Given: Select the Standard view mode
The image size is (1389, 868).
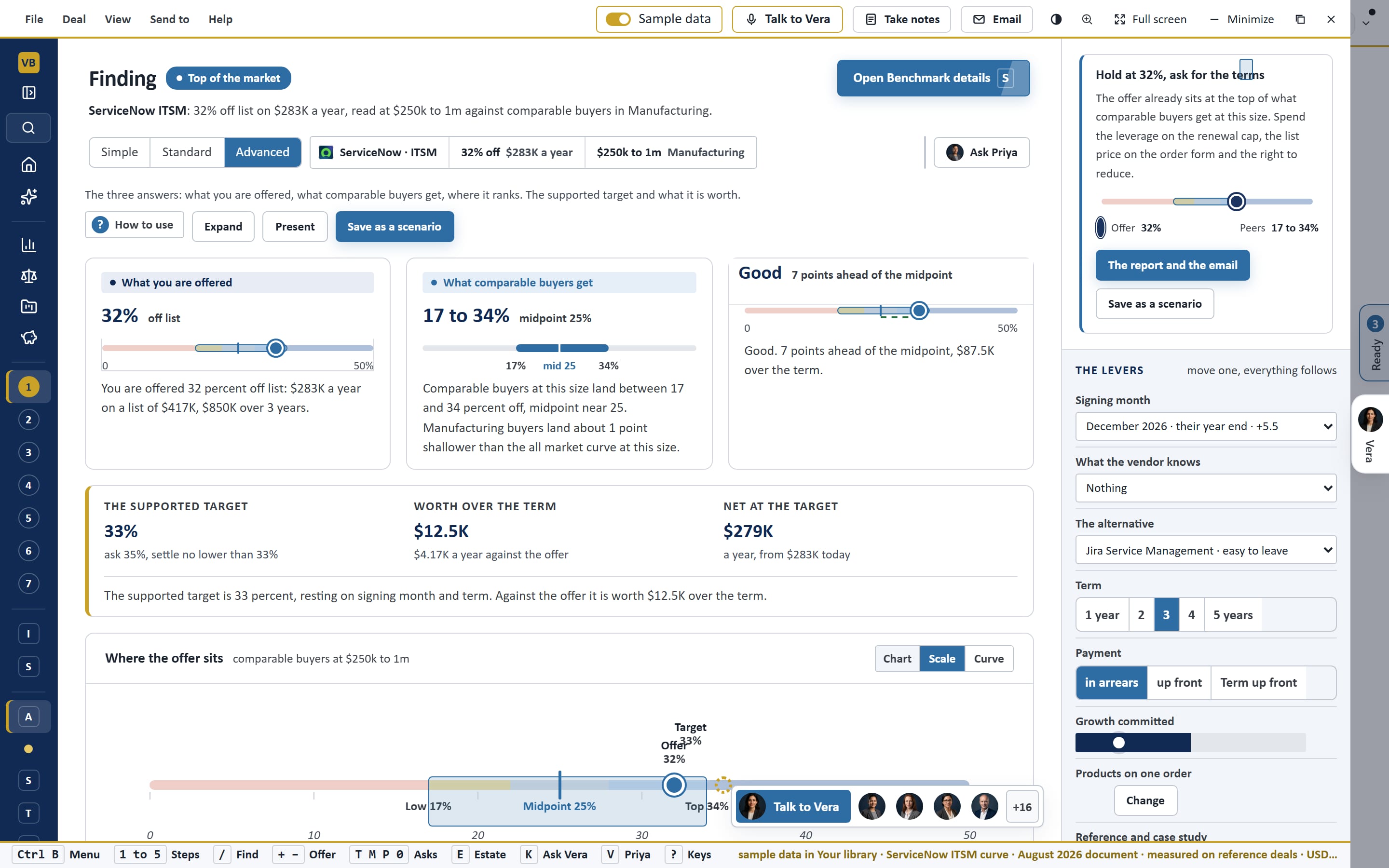Looking at the screenshot, I should 187,152.
